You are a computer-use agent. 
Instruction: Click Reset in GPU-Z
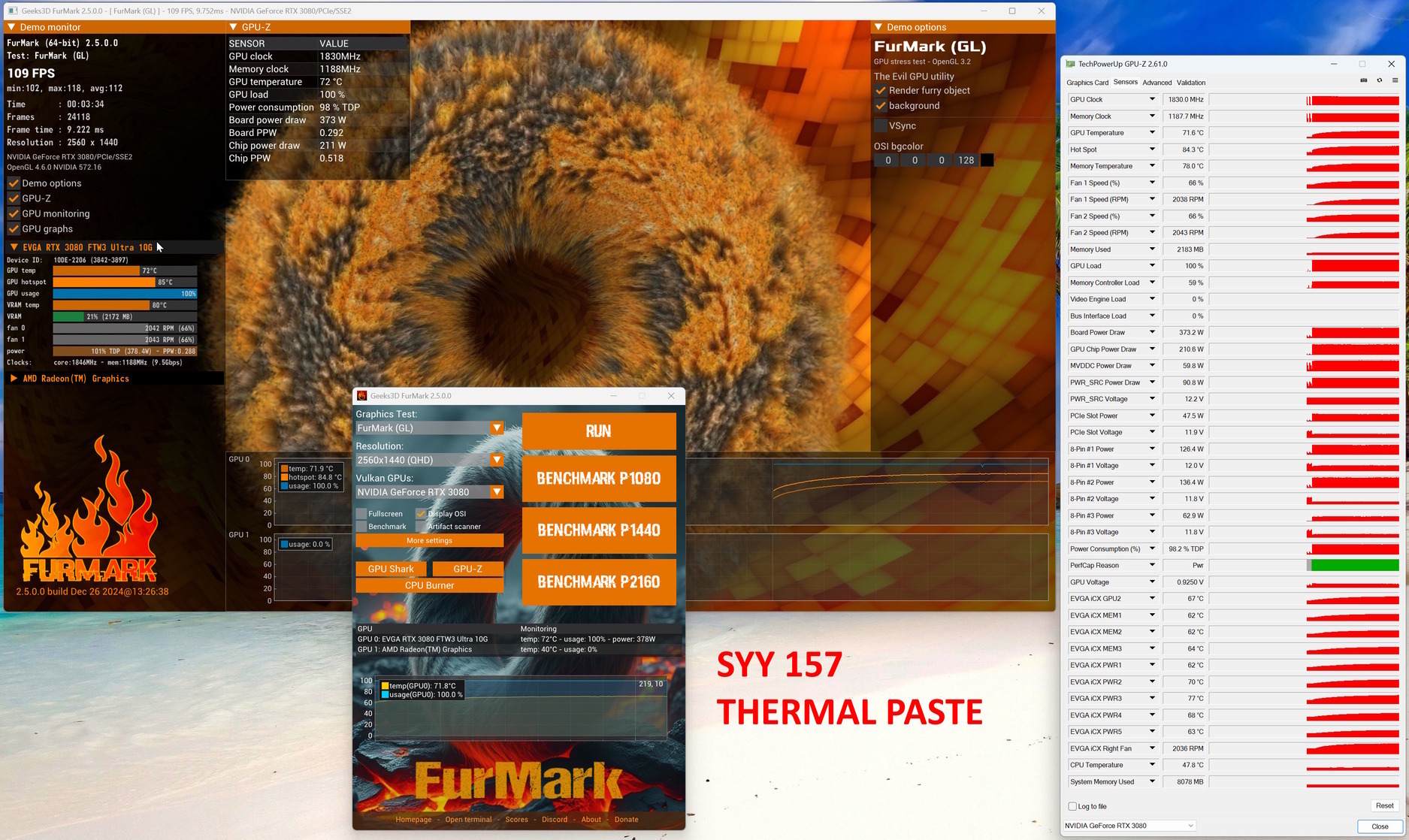point(1384,805)
